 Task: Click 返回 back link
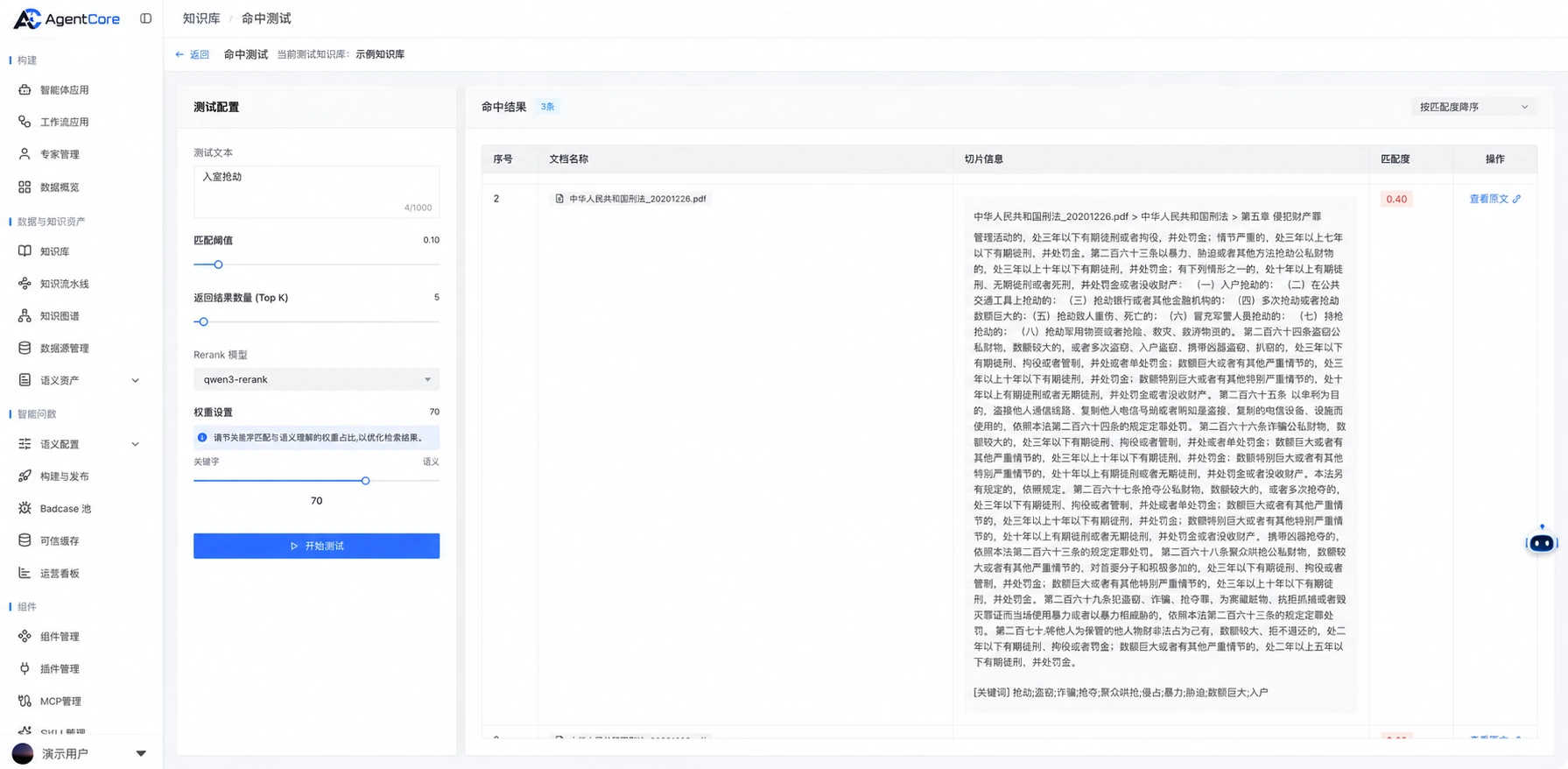(193, 54)
